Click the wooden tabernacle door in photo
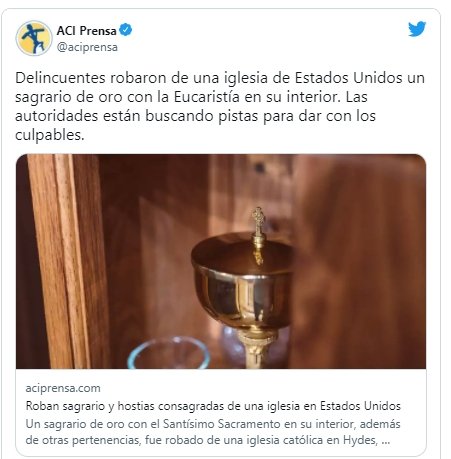The width and height of the screenshot is (451, 459). [357, 261]
